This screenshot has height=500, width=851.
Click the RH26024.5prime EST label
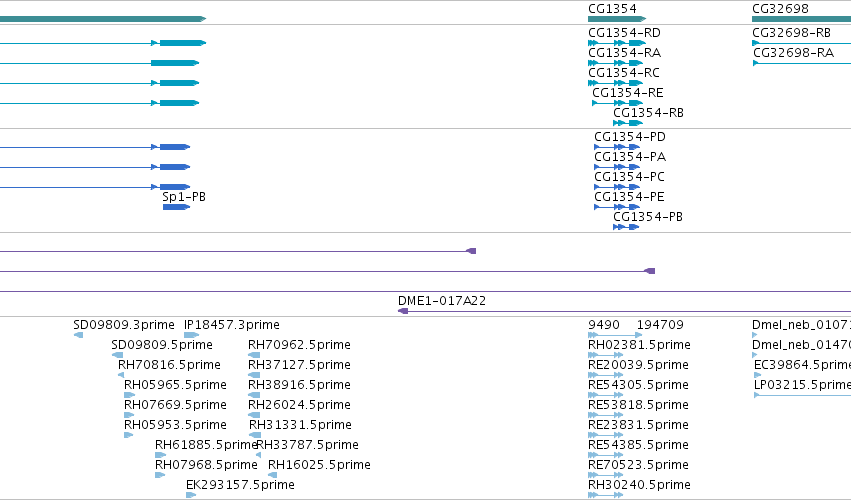pyautogui.click(x=299, y=405)
